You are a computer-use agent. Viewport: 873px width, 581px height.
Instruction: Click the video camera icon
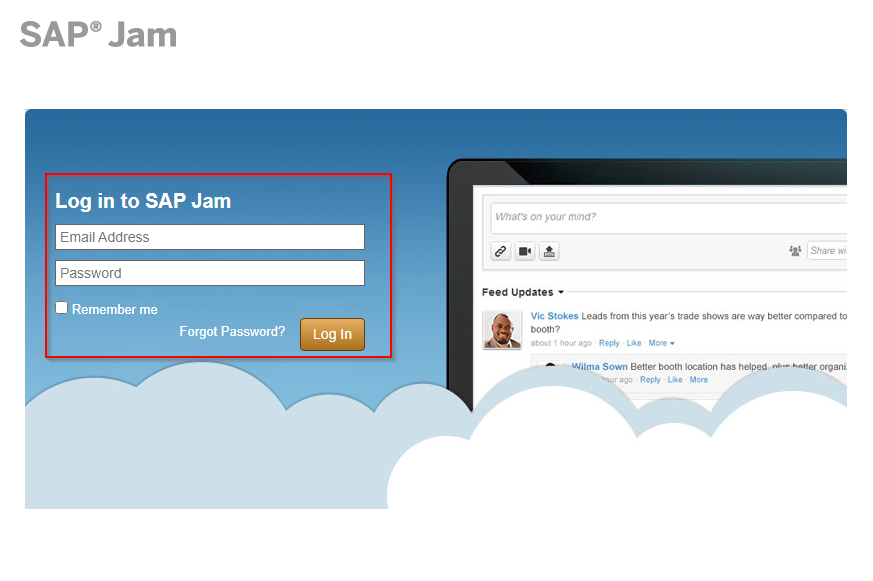pos(524,252)
